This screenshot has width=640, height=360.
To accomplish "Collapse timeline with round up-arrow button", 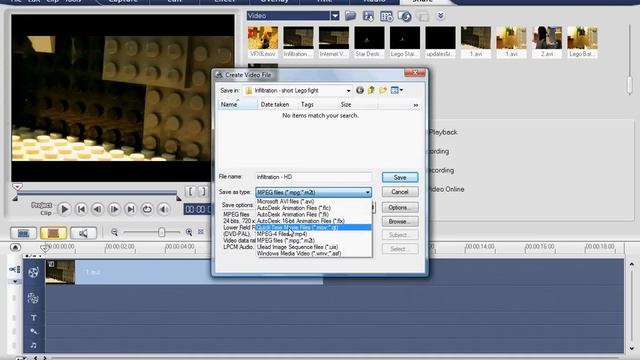I will [15, 247].
